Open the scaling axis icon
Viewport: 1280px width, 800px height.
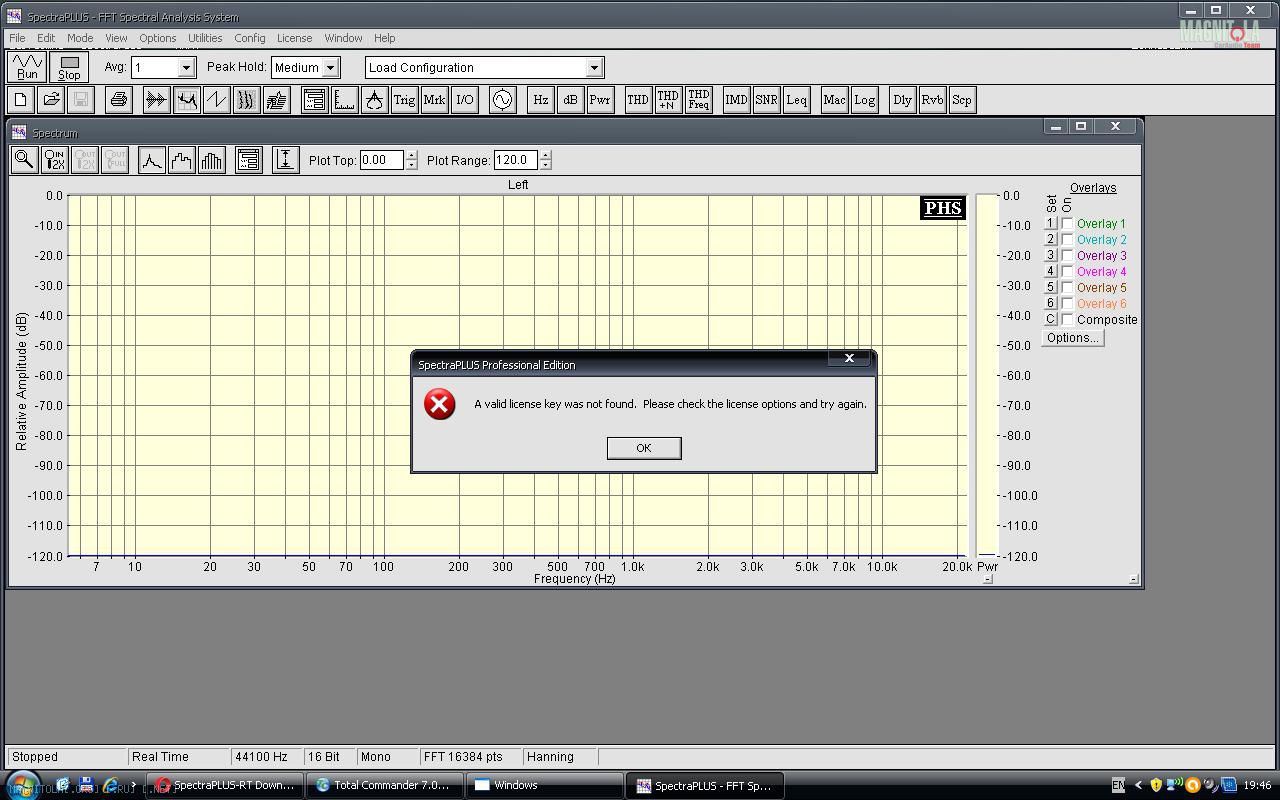(344, 100)
